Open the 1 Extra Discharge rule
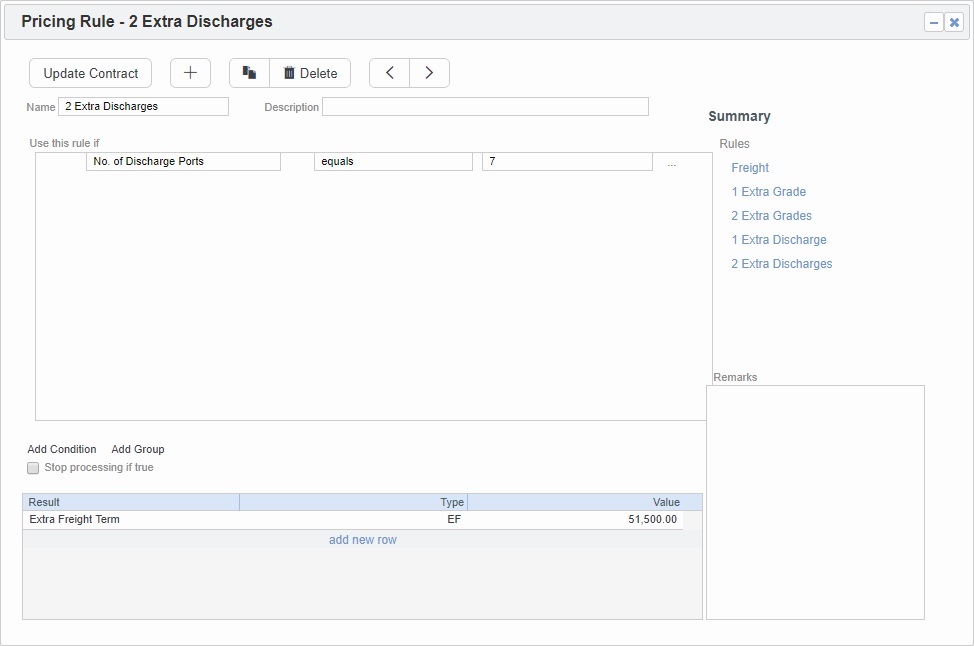Screen dimensions: 974x646 pyautogui.click(x=779, y=240)
